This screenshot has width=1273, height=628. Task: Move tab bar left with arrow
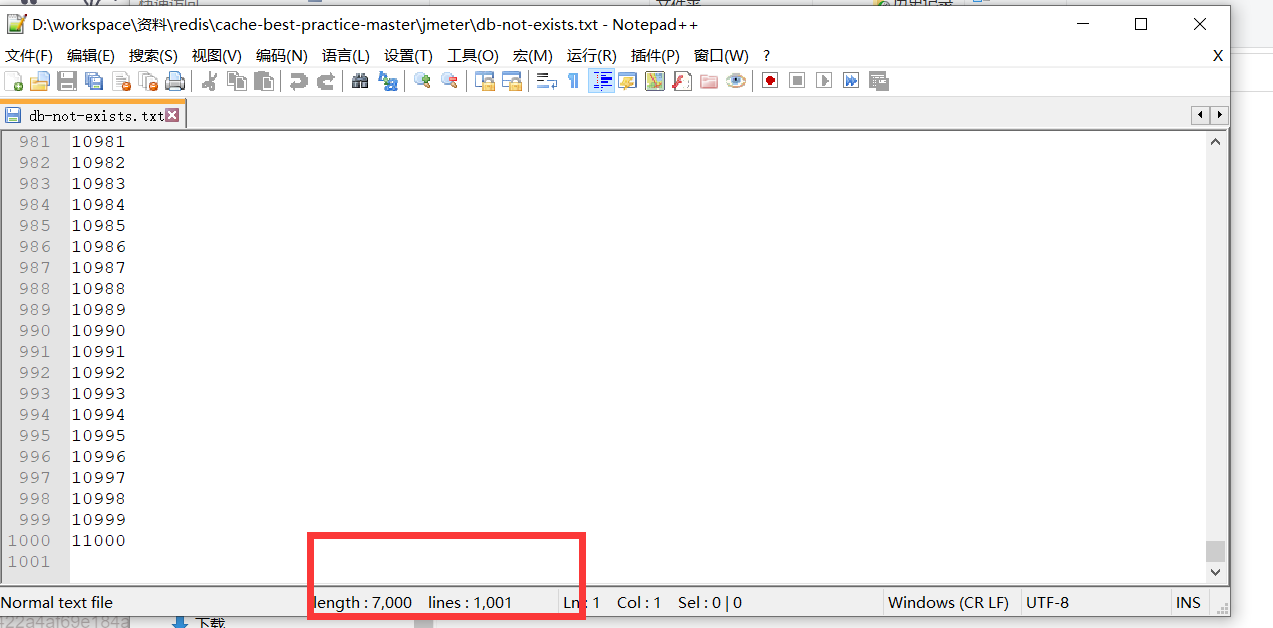pos(1200,116)
